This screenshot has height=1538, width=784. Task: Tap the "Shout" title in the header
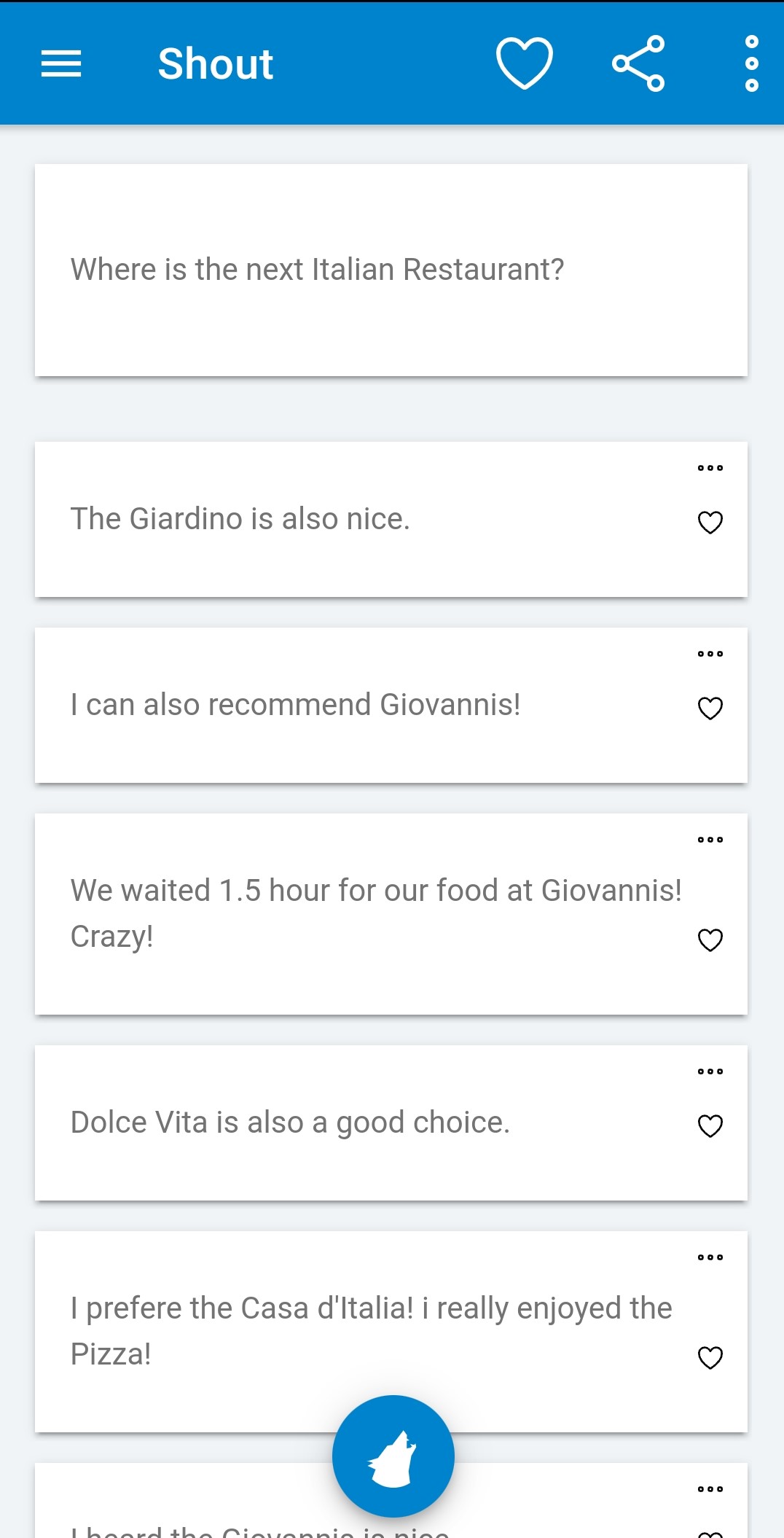point(216,64)
